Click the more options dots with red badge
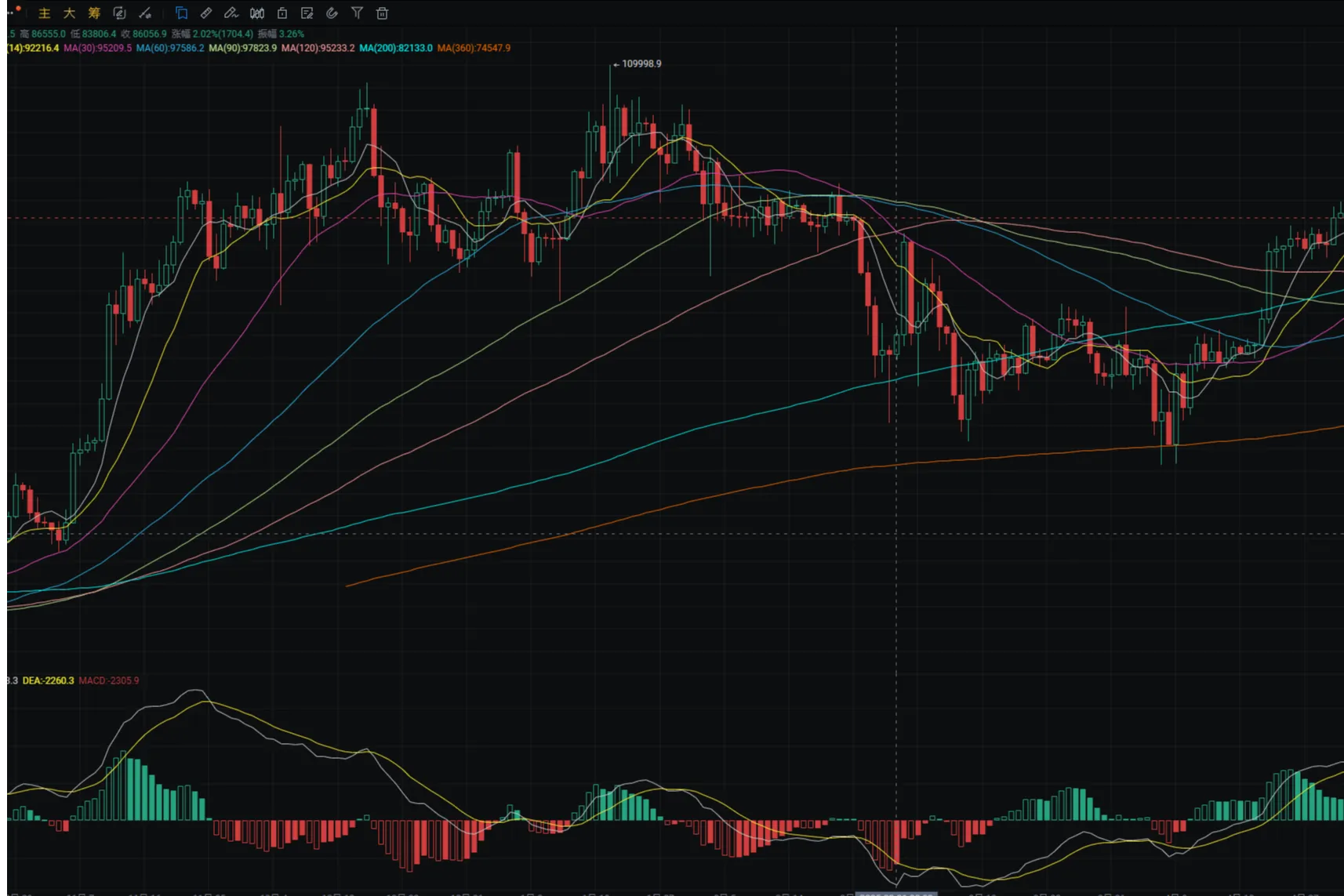This screenshot has width=1344, height=896. pos(13,11)
